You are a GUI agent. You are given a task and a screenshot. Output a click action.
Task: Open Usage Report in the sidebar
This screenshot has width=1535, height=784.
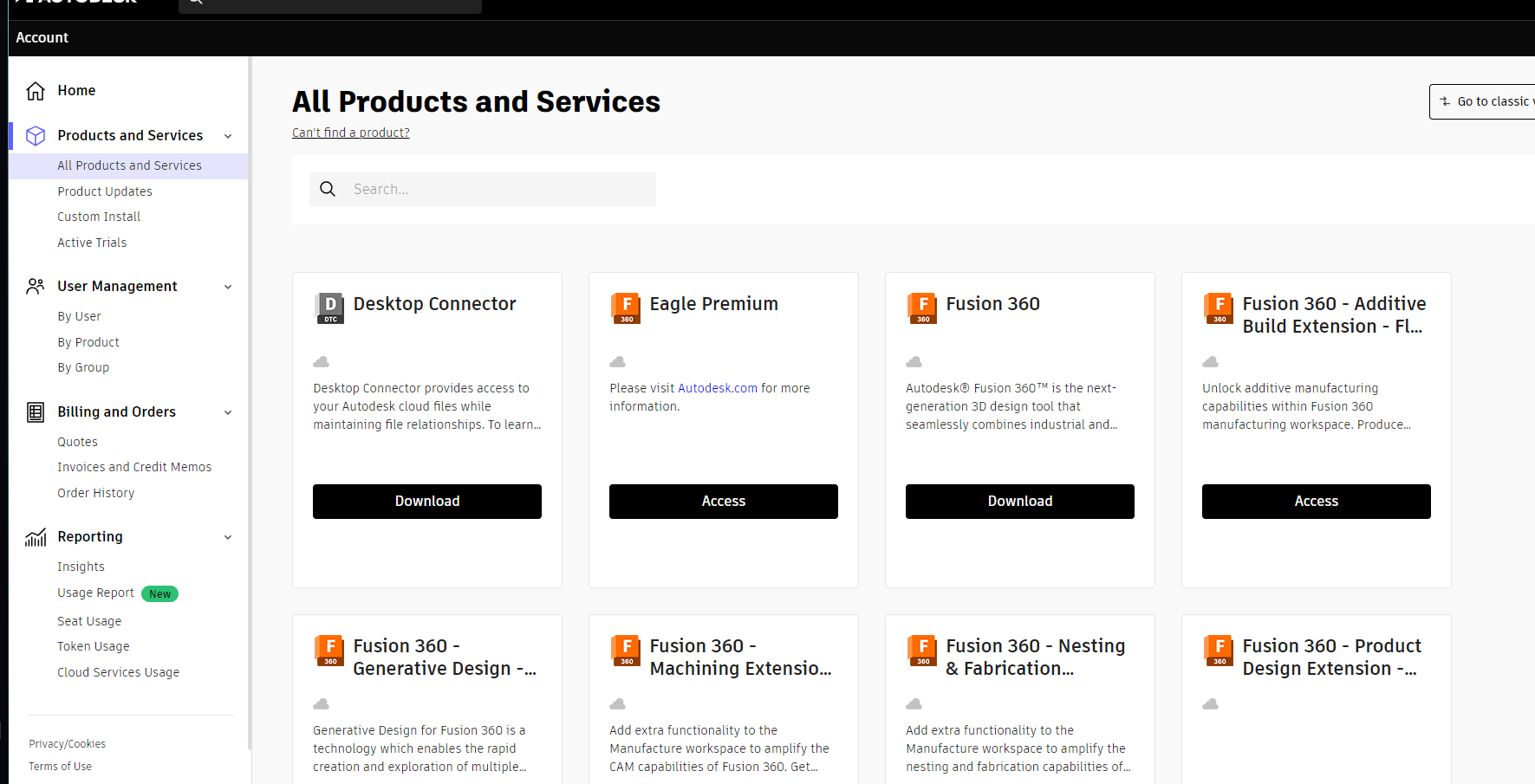(95, 593)
